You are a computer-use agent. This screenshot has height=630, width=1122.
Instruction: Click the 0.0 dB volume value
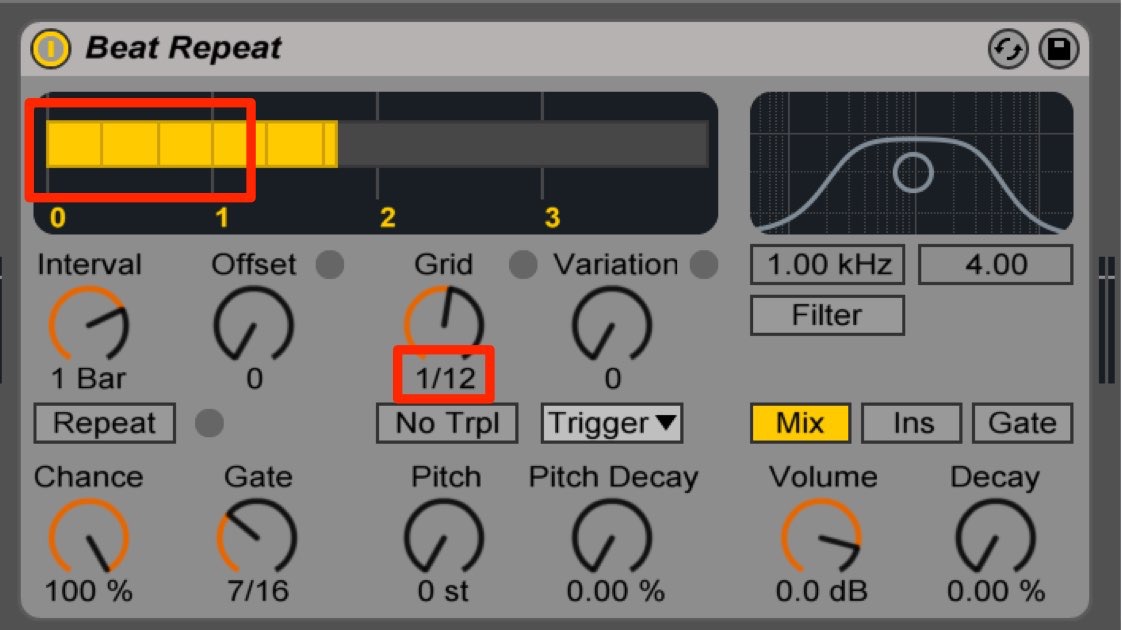click(x=821, y=591)
